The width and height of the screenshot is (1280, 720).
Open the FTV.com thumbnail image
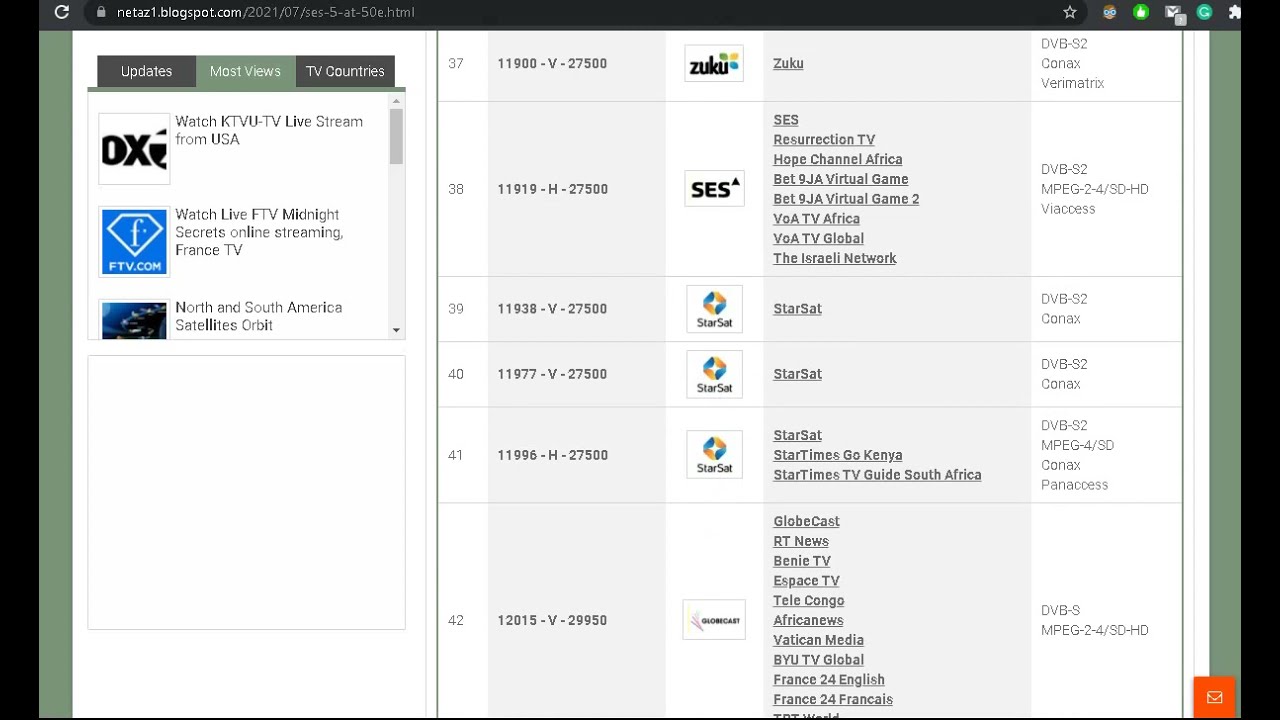pyautogui.click(x=134, y=242)
